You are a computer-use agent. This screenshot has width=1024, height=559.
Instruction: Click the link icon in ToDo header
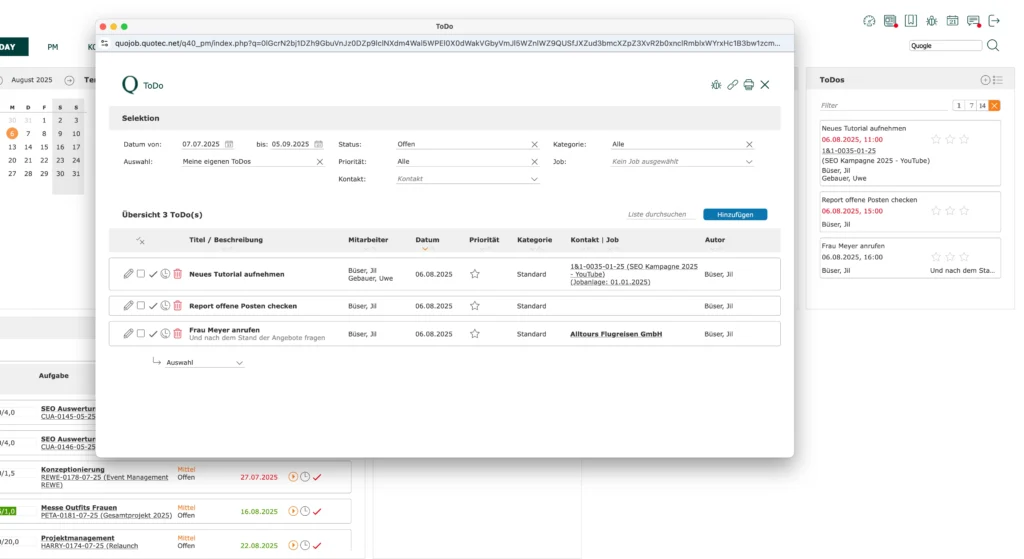tap(733, 85)
